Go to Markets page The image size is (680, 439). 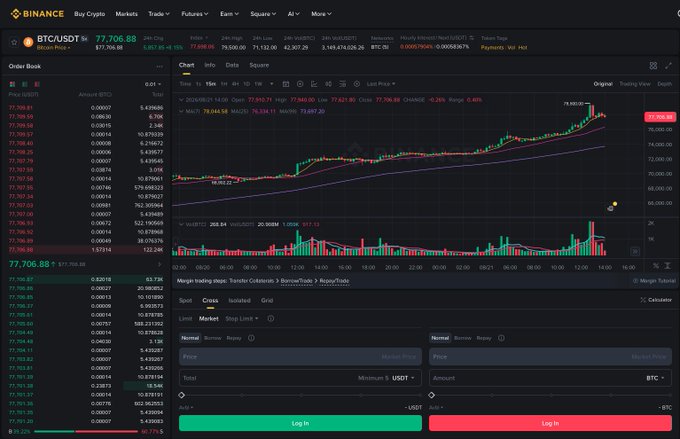[x=126, y=14]
